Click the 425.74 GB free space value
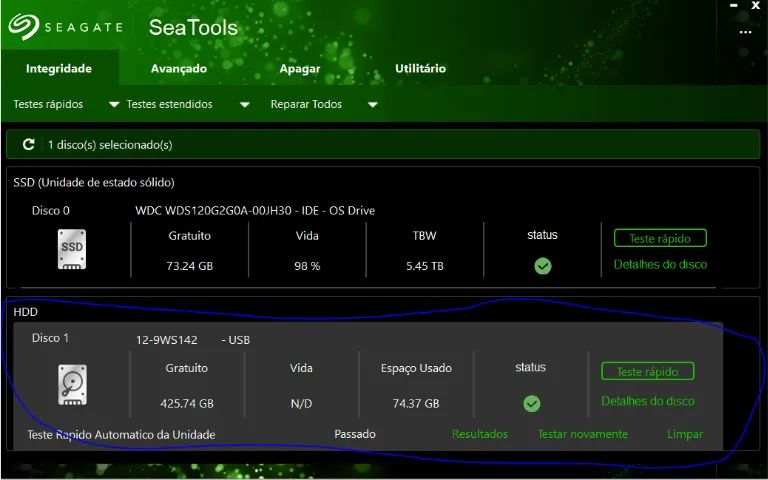The height and width of the screenshot is (480, 768). coord(187,404)
